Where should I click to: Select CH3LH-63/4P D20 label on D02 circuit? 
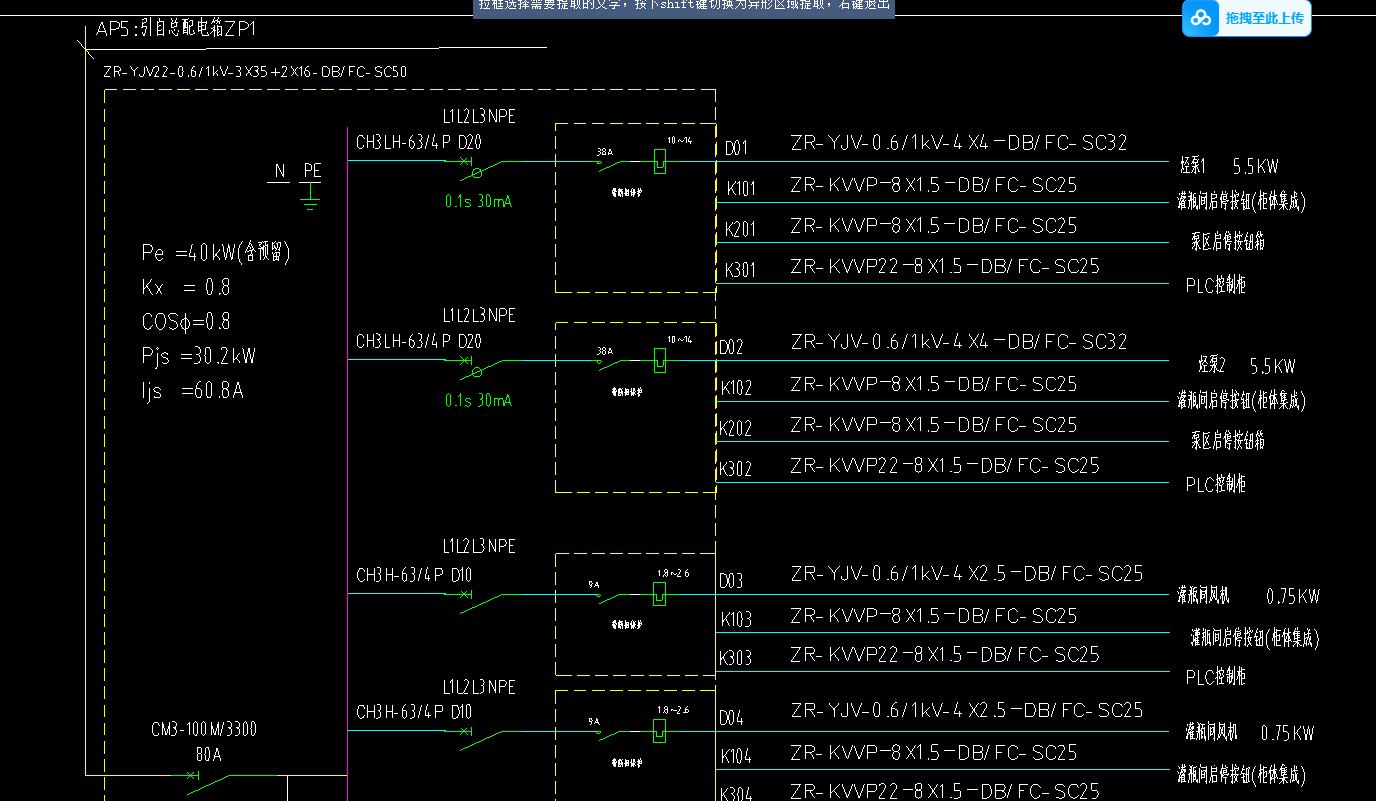tap(418, 342)
